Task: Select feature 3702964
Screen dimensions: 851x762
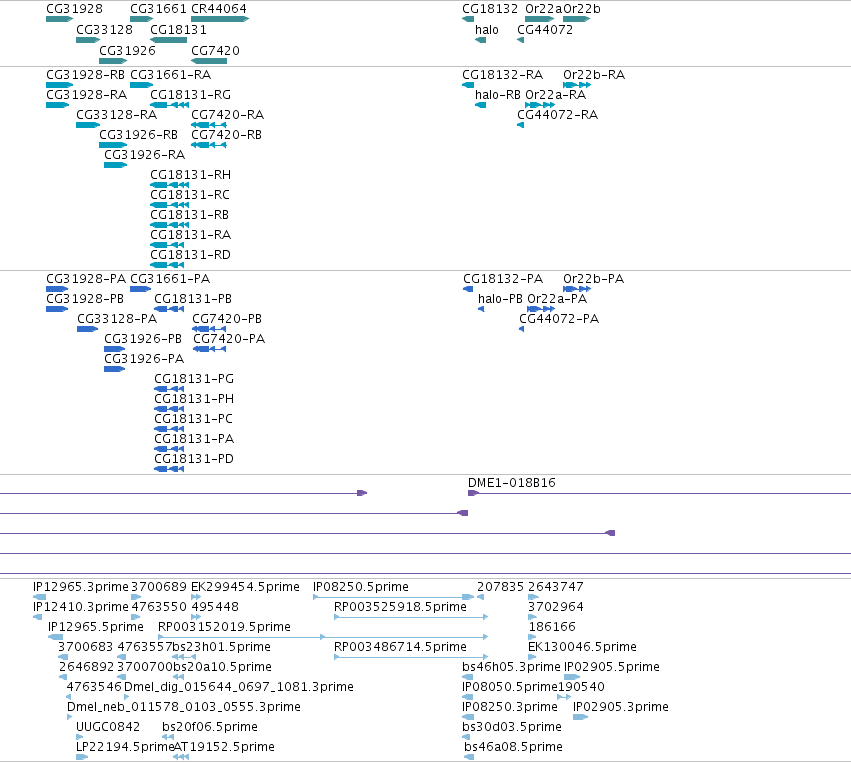Action: (x=532, y=617)
